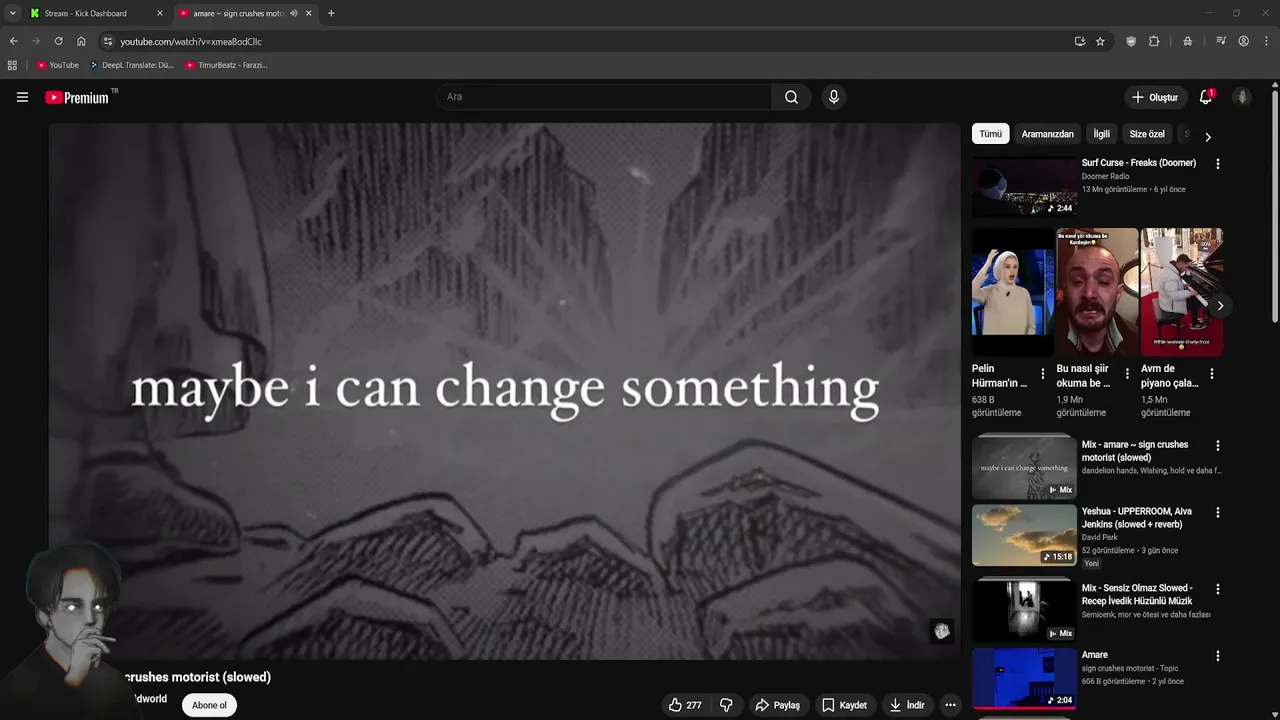Open Yeshua UPPERROOM video thumbnail
Image resolution: width=1280 pixels, height=720 pixels.
click(1024, 535)
